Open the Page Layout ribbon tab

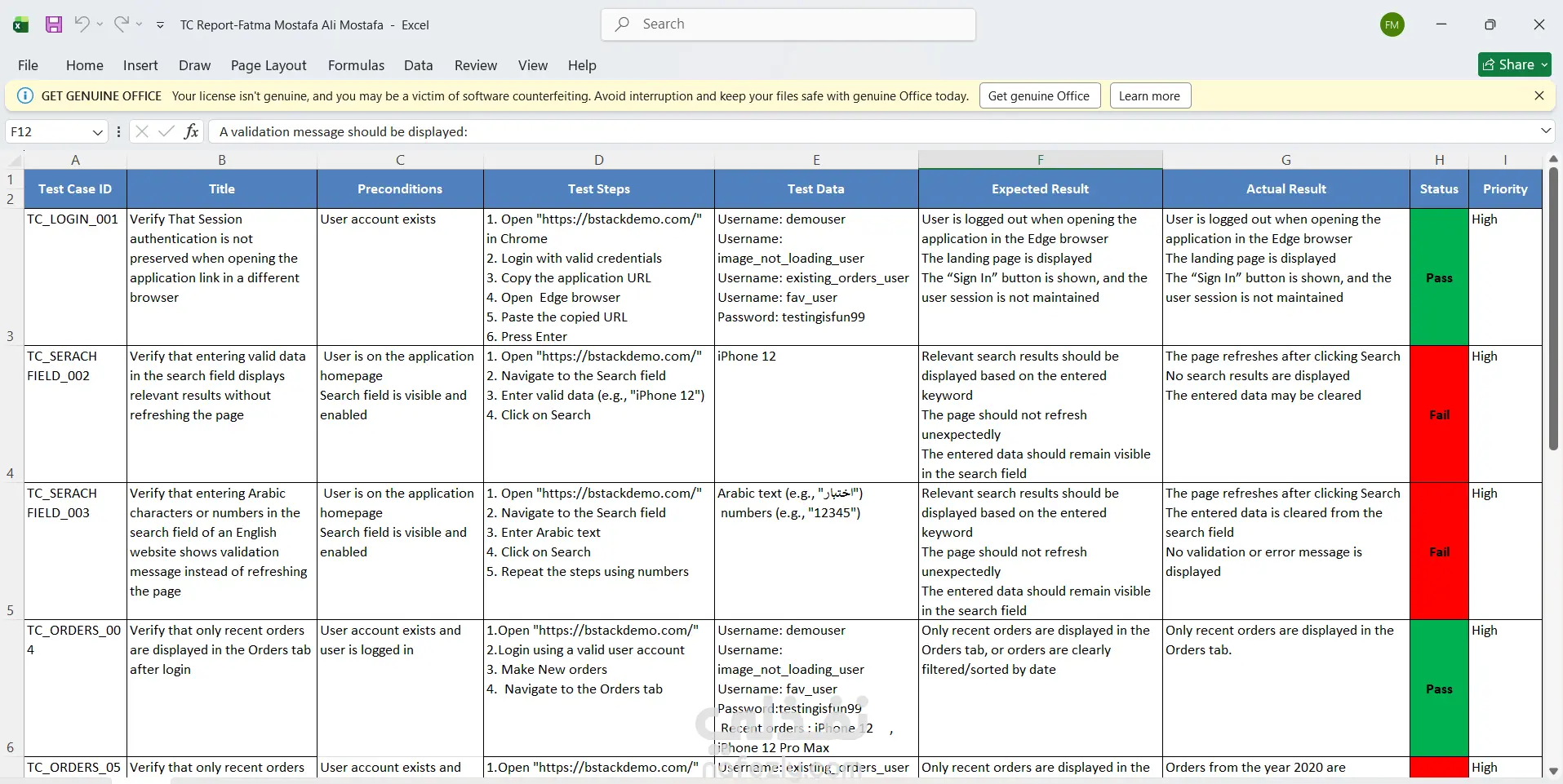click(x=269, y=65)
